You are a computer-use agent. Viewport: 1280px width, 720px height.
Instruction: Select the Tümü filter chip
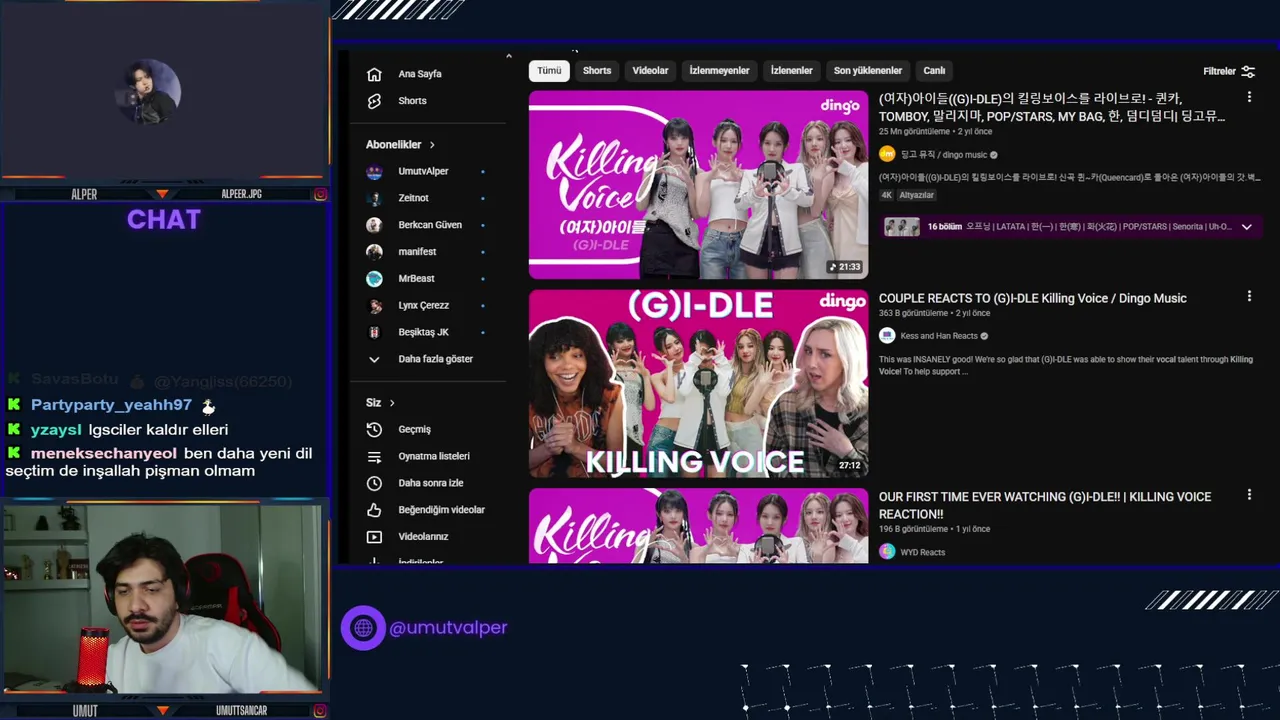pos(549,71)
